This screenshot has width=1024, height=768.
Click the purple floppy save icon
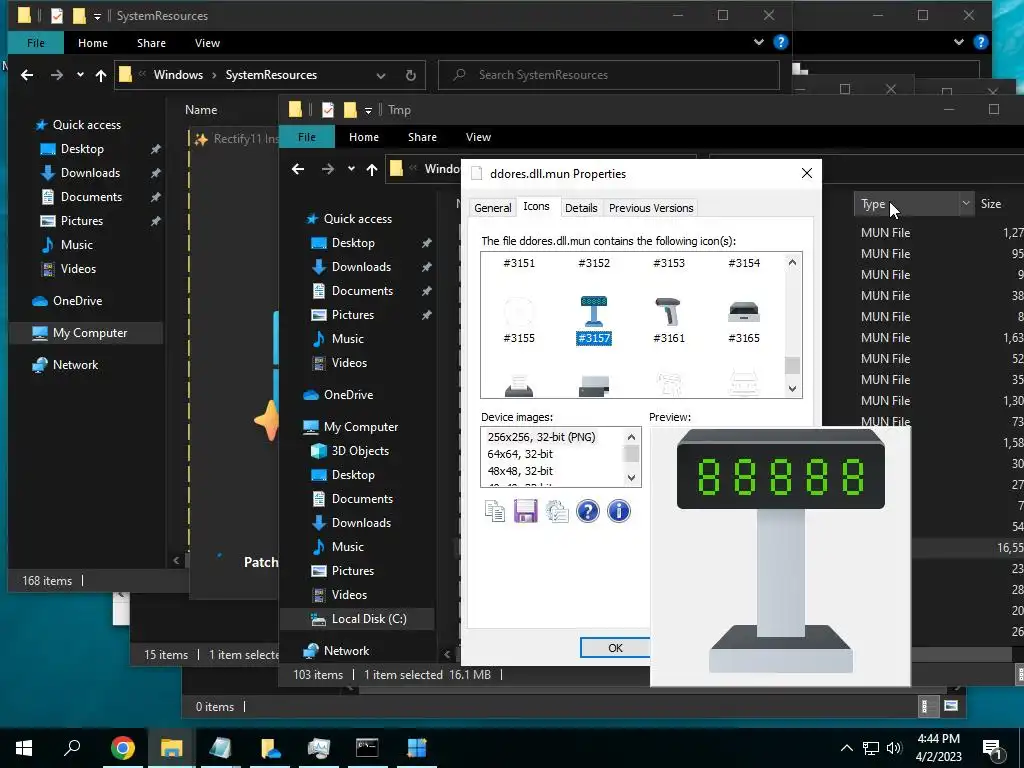pyautogui.click(x=526, y=511)
